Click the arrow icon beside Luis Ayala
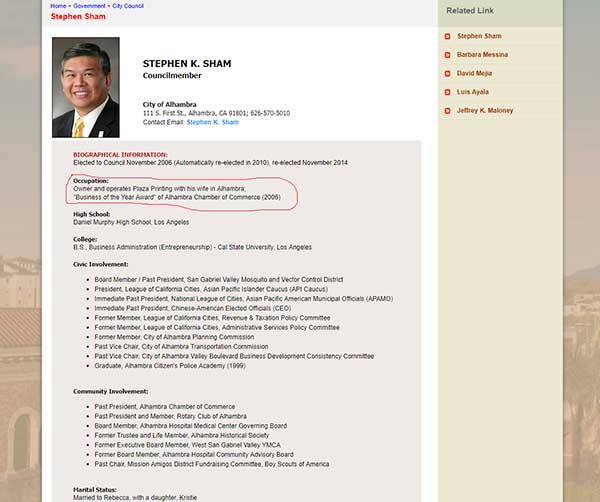The width and height of the screenshot is (600, 502). pos(447,91)
